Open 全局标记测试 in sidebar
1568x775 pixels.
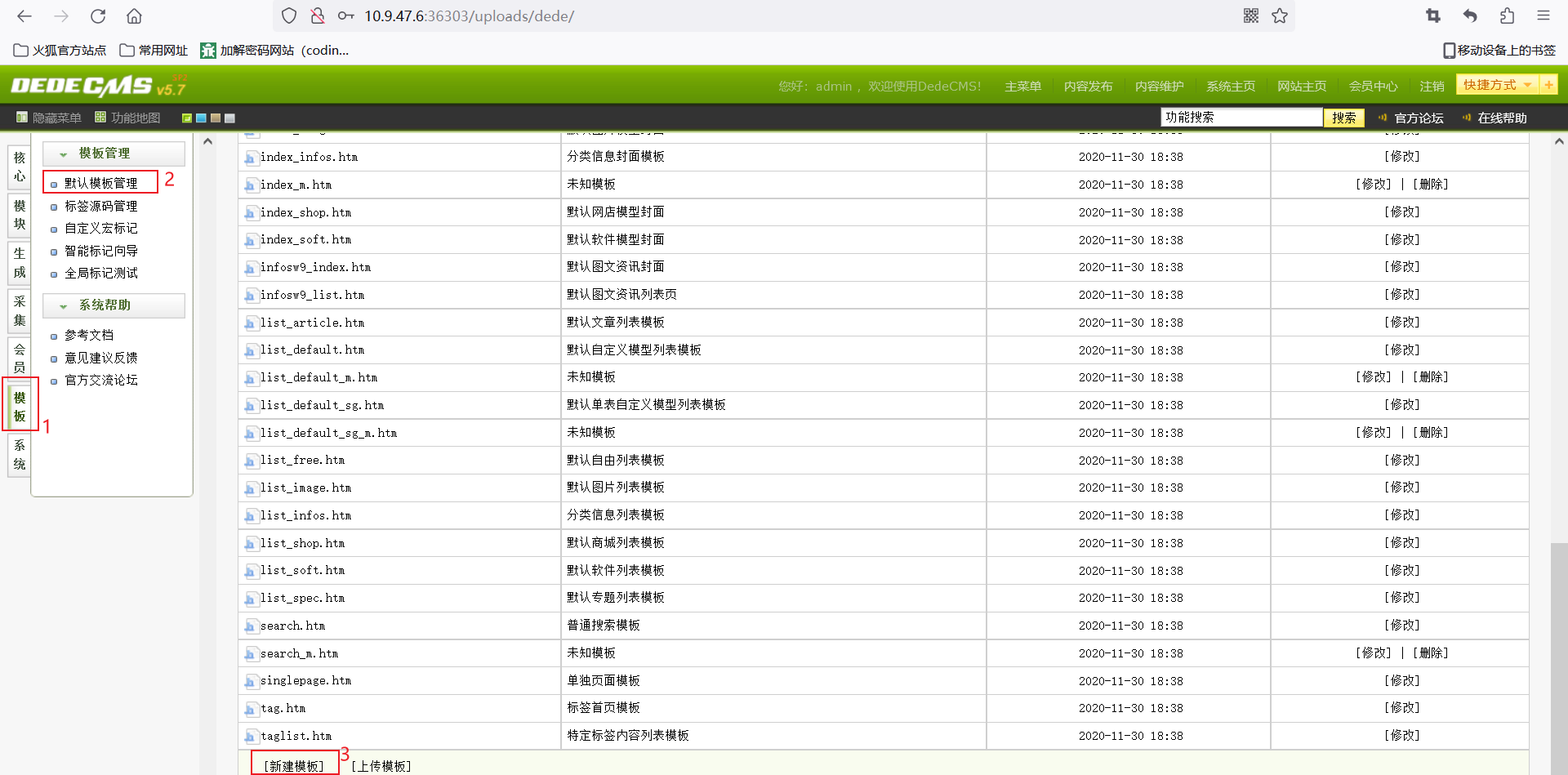[100, 273]
